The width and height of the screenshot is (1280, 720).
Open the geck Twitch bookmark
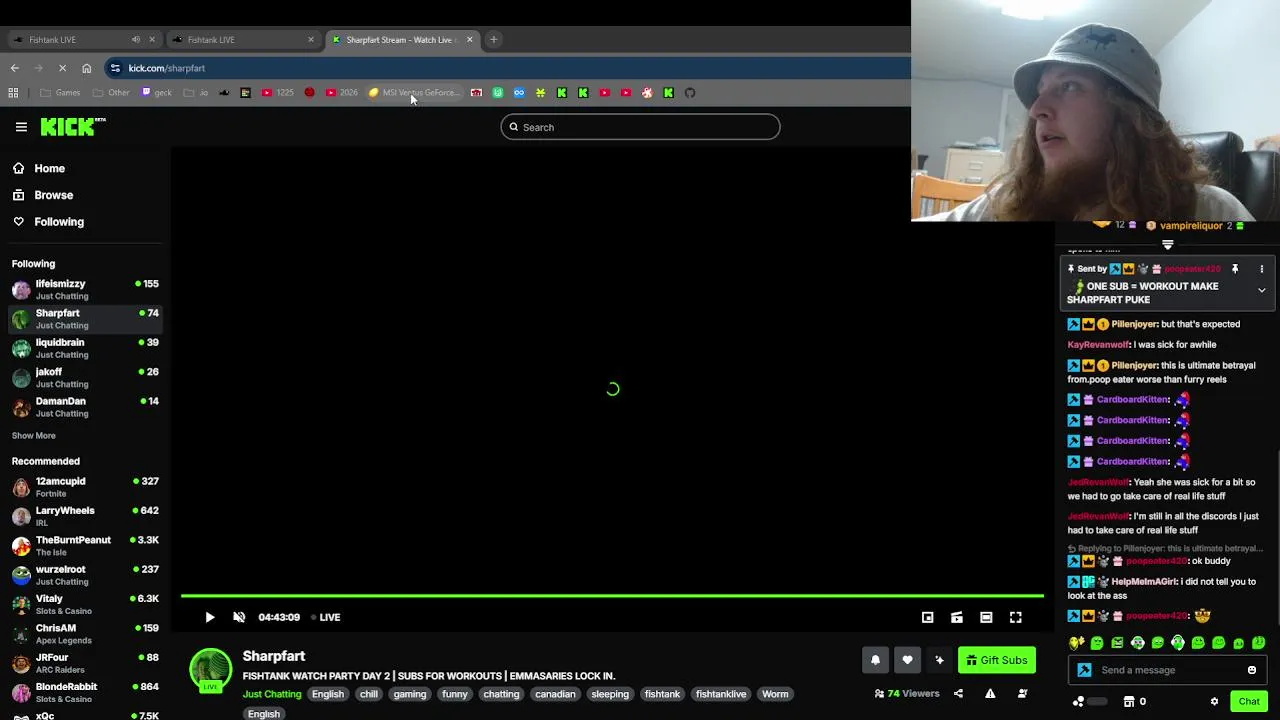point(157,93)
